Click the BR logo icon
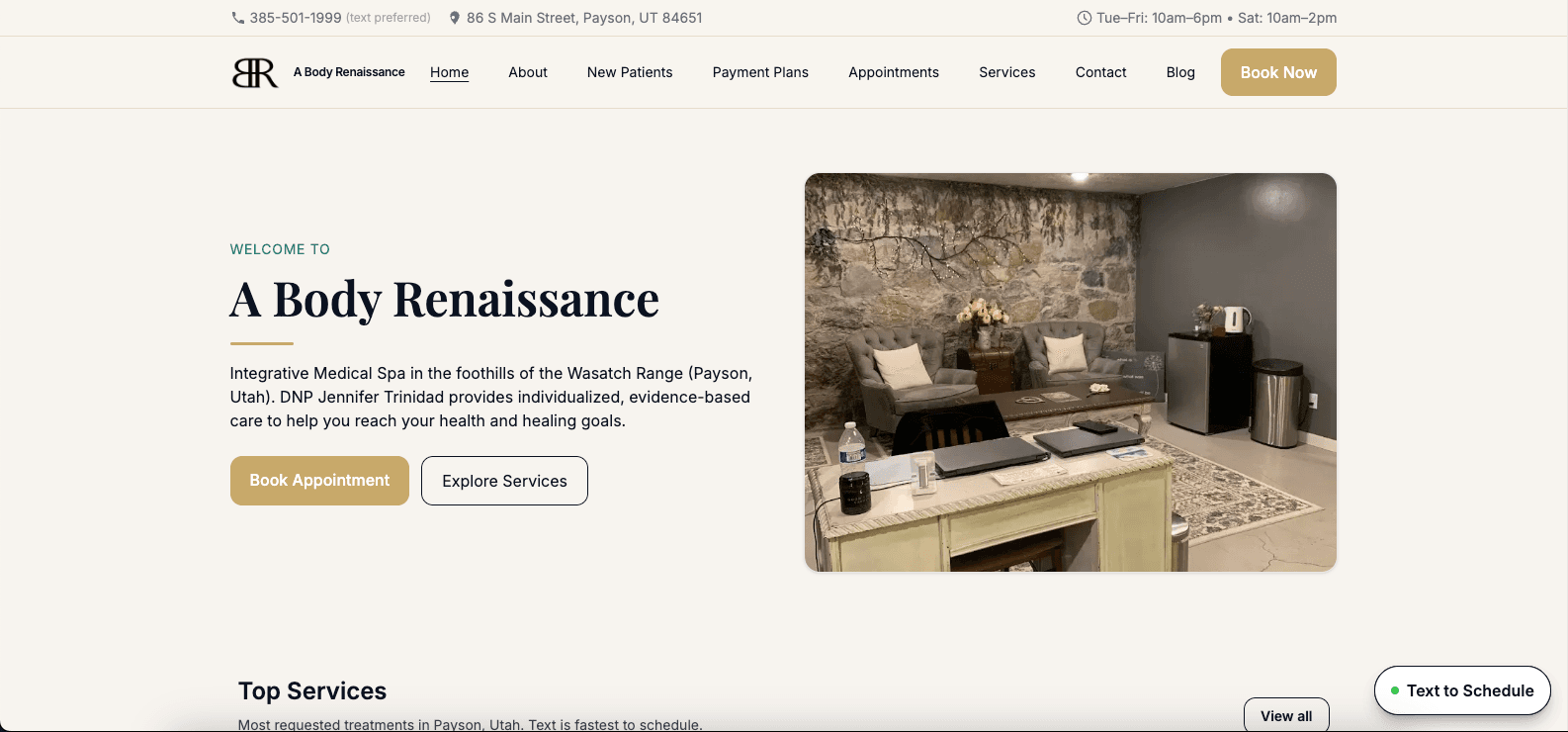 point(255,72)
